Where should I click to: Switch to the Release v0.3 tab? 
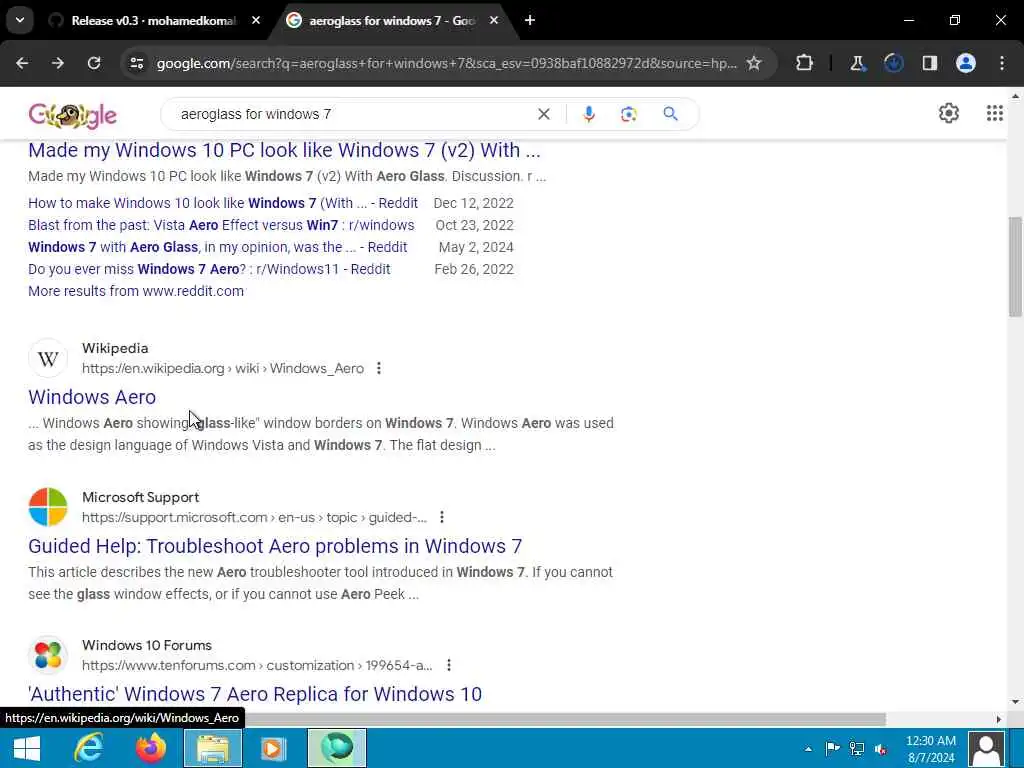tap(153, 21)
